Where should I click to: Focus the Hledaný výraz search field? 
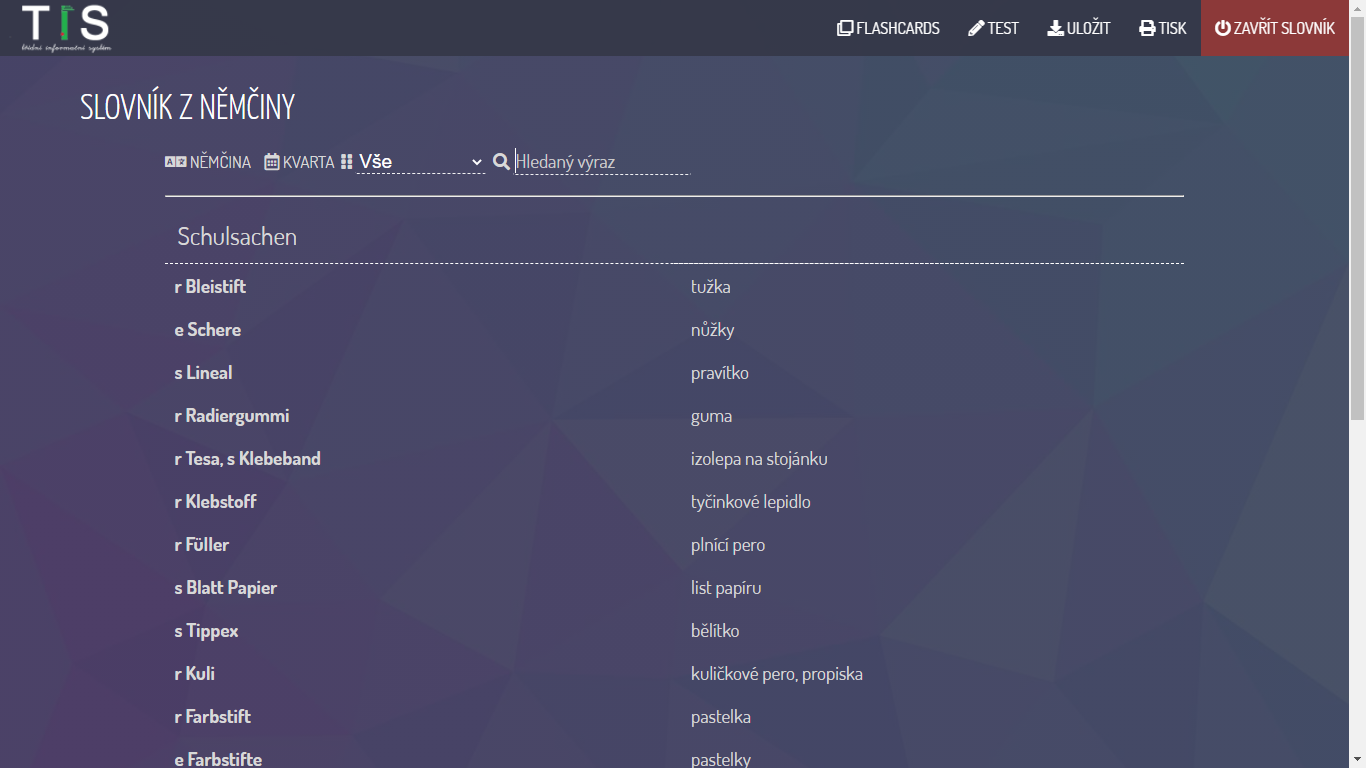click(x=602, y=162)
